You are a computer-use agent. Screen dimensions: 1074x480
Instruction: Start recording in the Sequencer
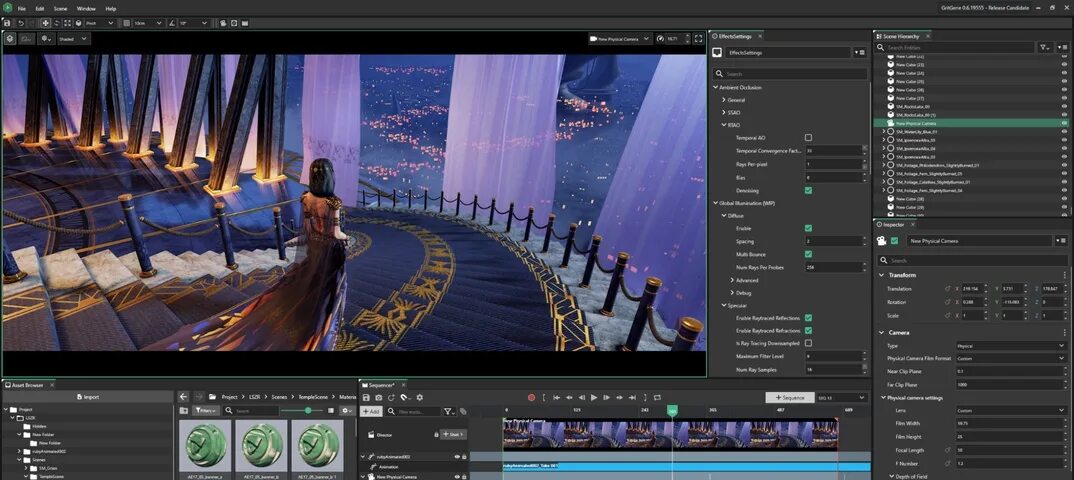click(x=531, y=397)
